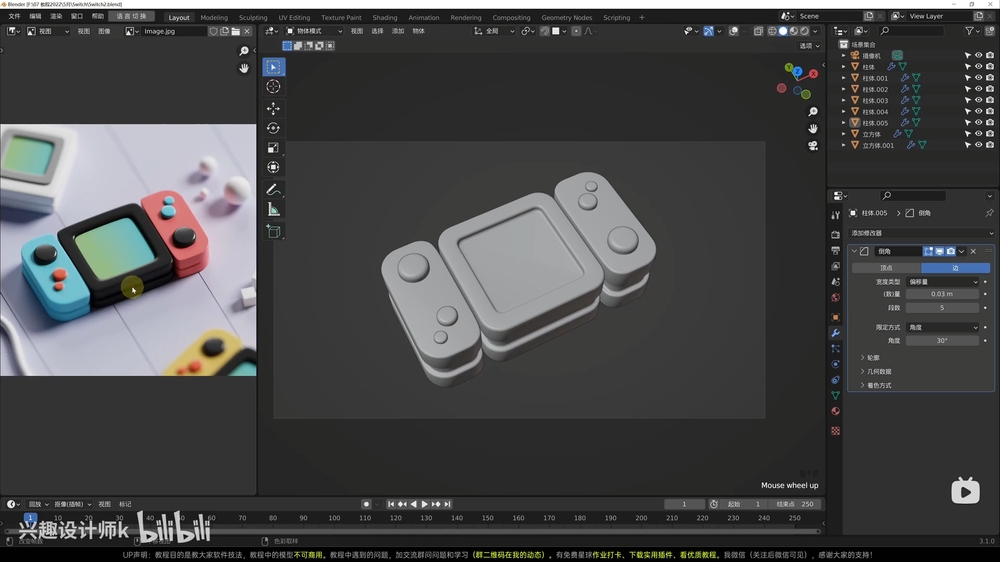Open the 添加修改器 dropdown

(922, 233)
